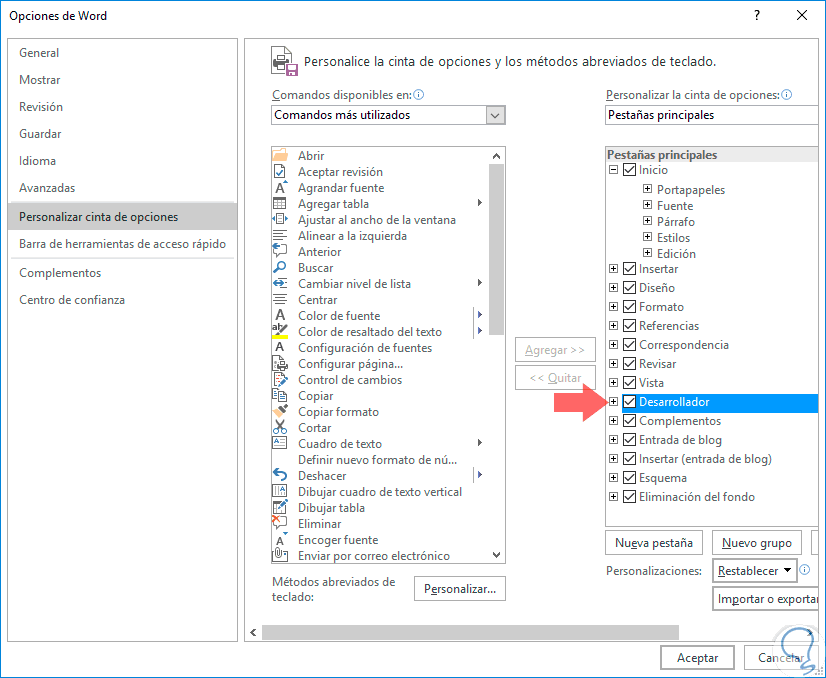Click the Control de cambios icon
Image resolution: width=826 pixels, height=678 pixels.
click(x=280, y=379)
